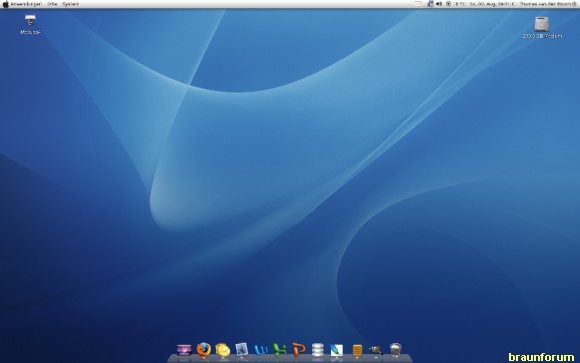Screen dimensions: 580x363
Task: Click the network status tray icon
Action: tap(448, 4)
